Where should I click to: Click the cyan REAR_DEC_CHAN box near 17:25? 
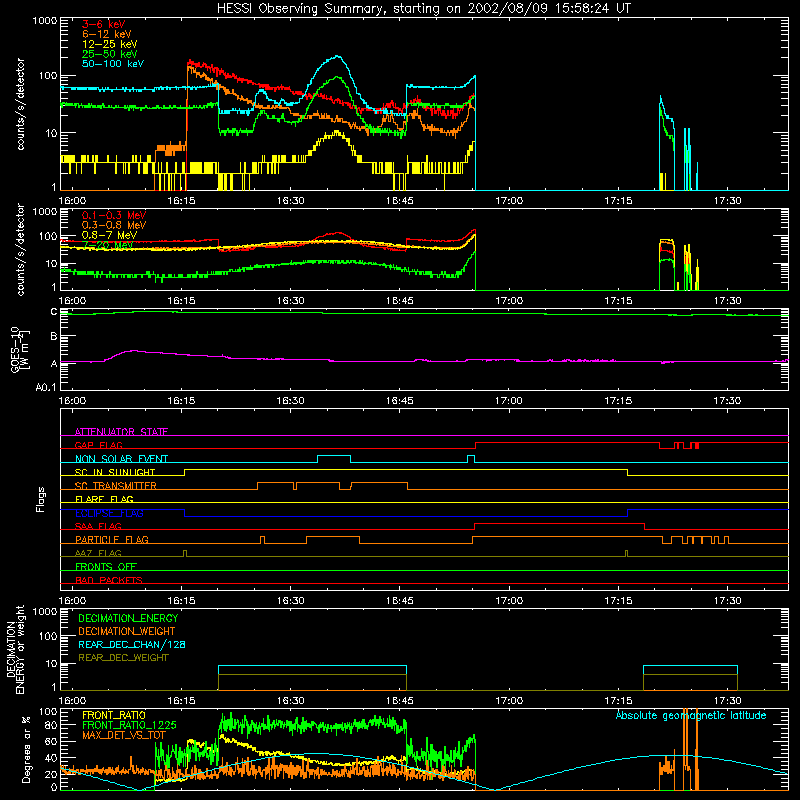[x=690, y=666]
